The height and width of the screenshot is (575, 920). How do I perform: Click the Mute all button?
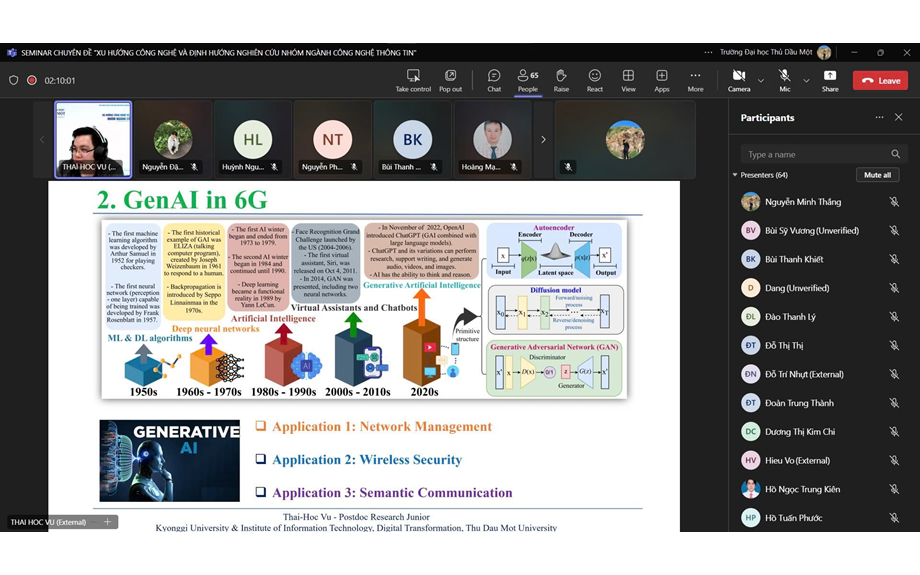tap(877, 175)
